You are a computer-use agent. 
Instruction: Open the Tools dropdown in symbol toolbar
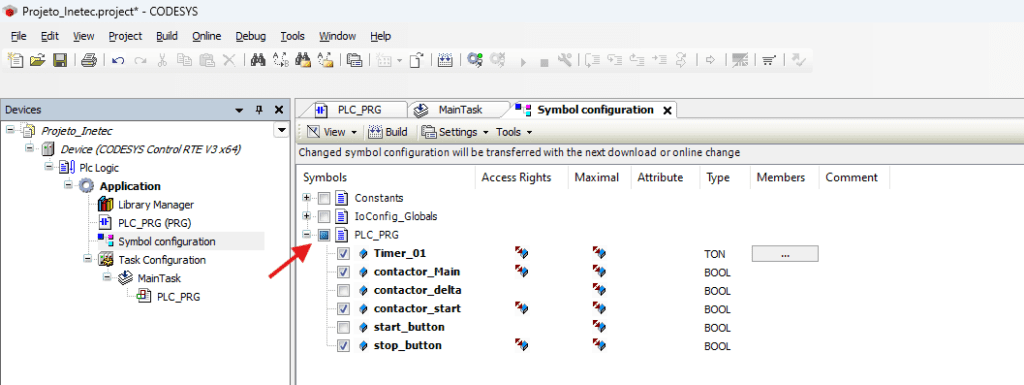[514, 132]
